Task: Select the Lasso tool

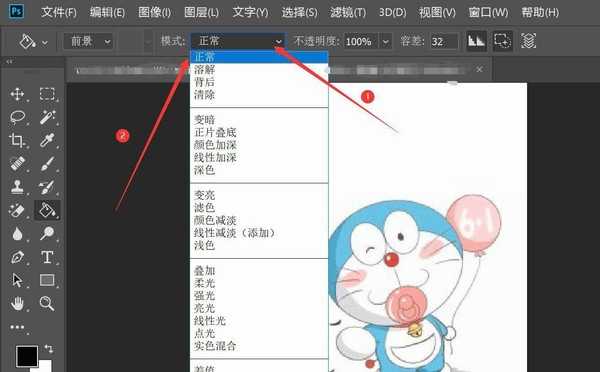Action: 17,117
